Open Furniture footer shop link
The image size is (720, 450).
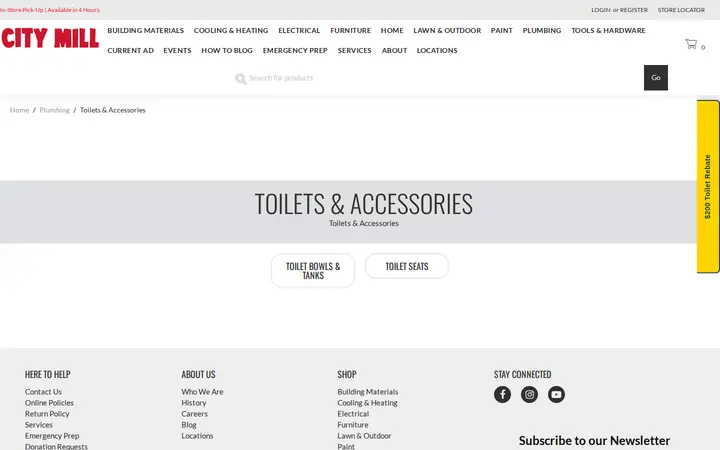(353, 425)
